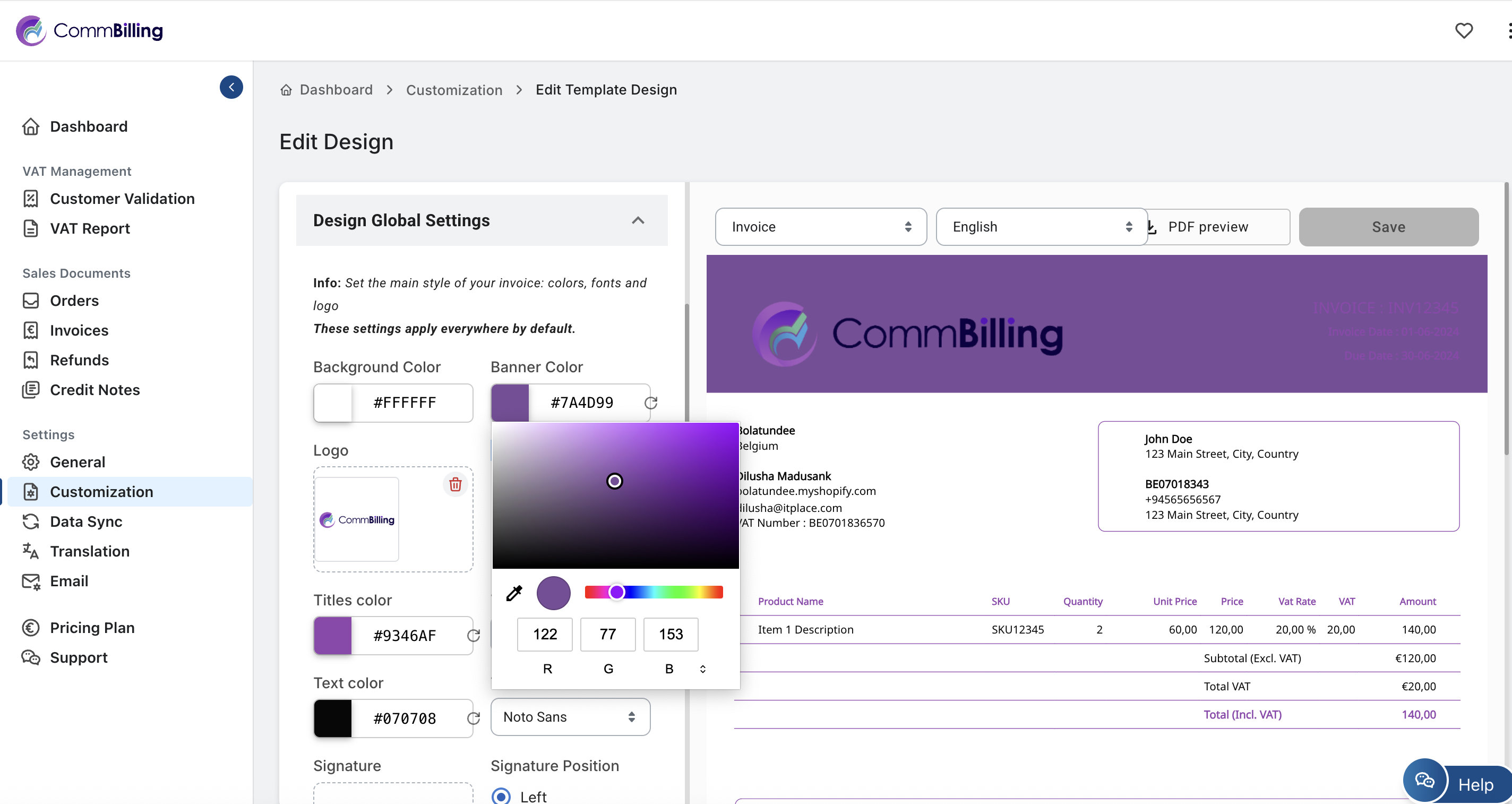Open the English language dropdown
1512x804 pixels.
click(1041, 227)
